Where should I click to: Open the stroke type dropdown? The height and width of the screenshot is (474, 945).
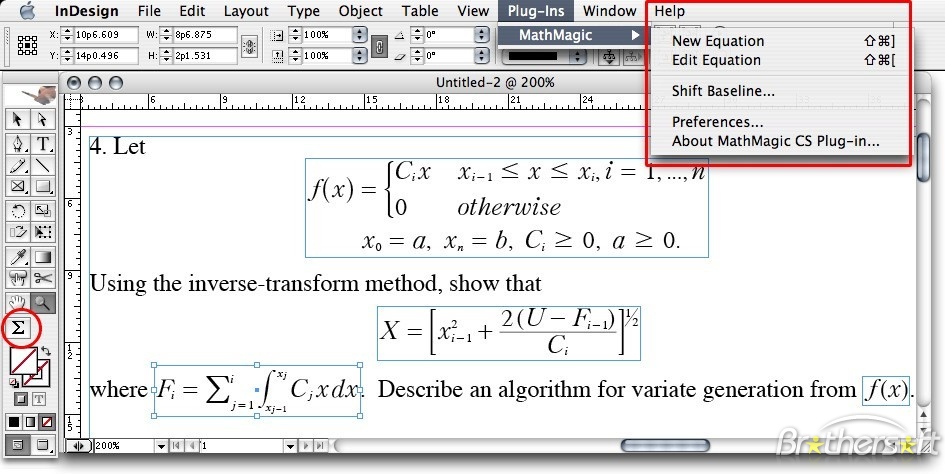tap(578, 56)
